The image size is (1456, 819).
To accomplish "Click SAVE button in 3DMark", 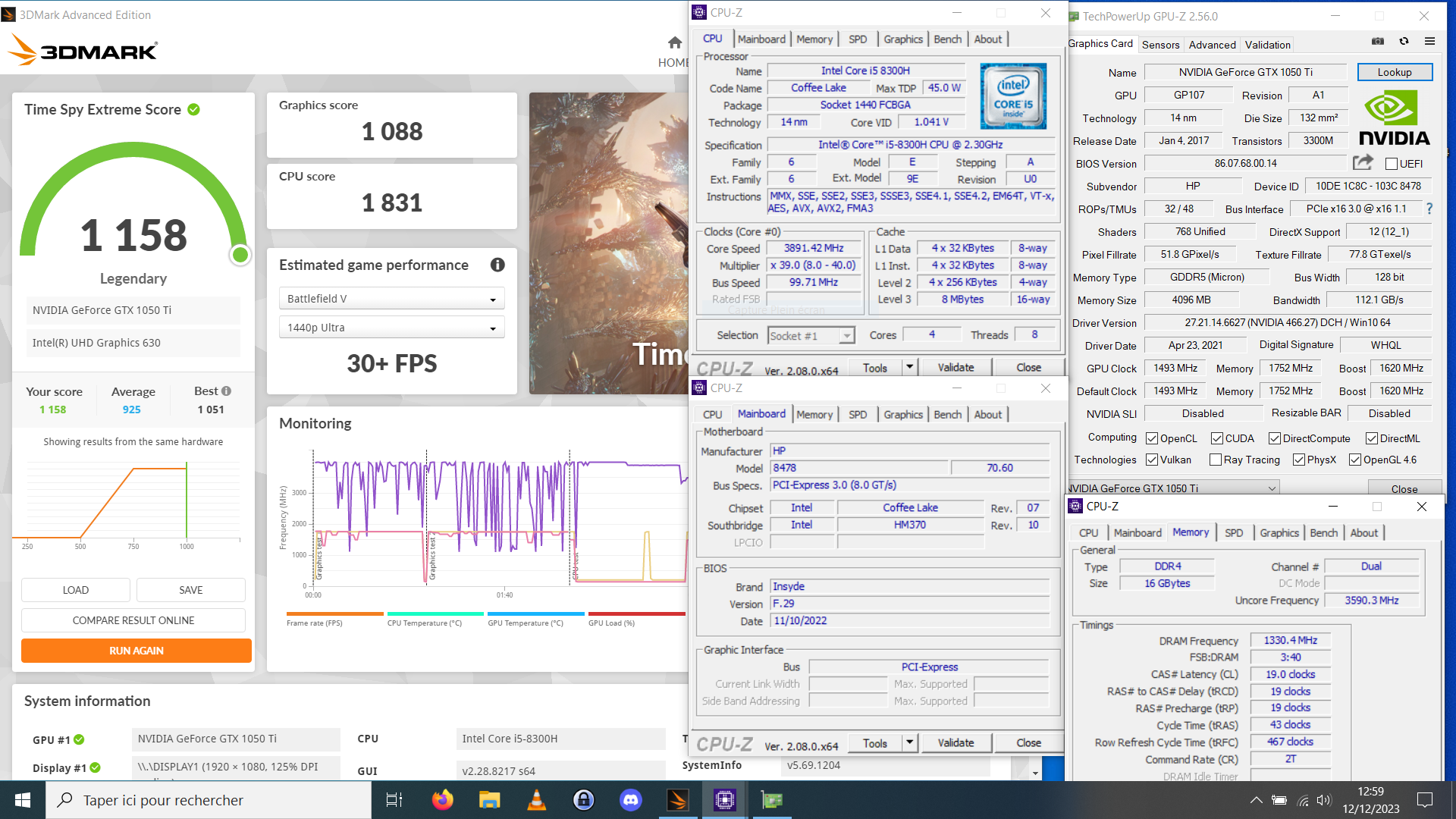I will click(x=191, y=590).
